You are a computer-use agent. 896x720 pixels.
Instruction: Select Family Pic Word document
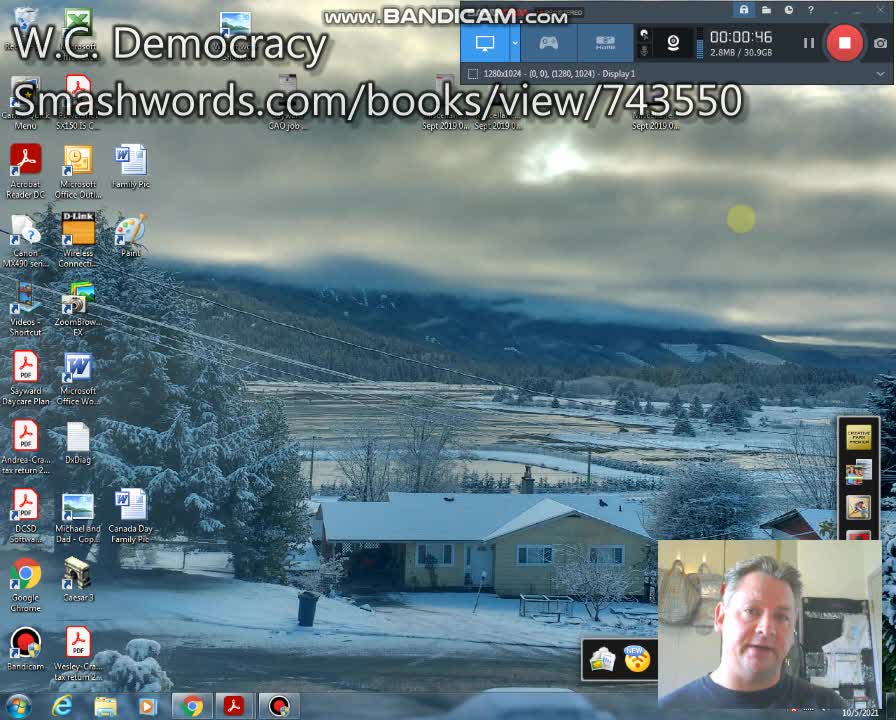[131, 166]
